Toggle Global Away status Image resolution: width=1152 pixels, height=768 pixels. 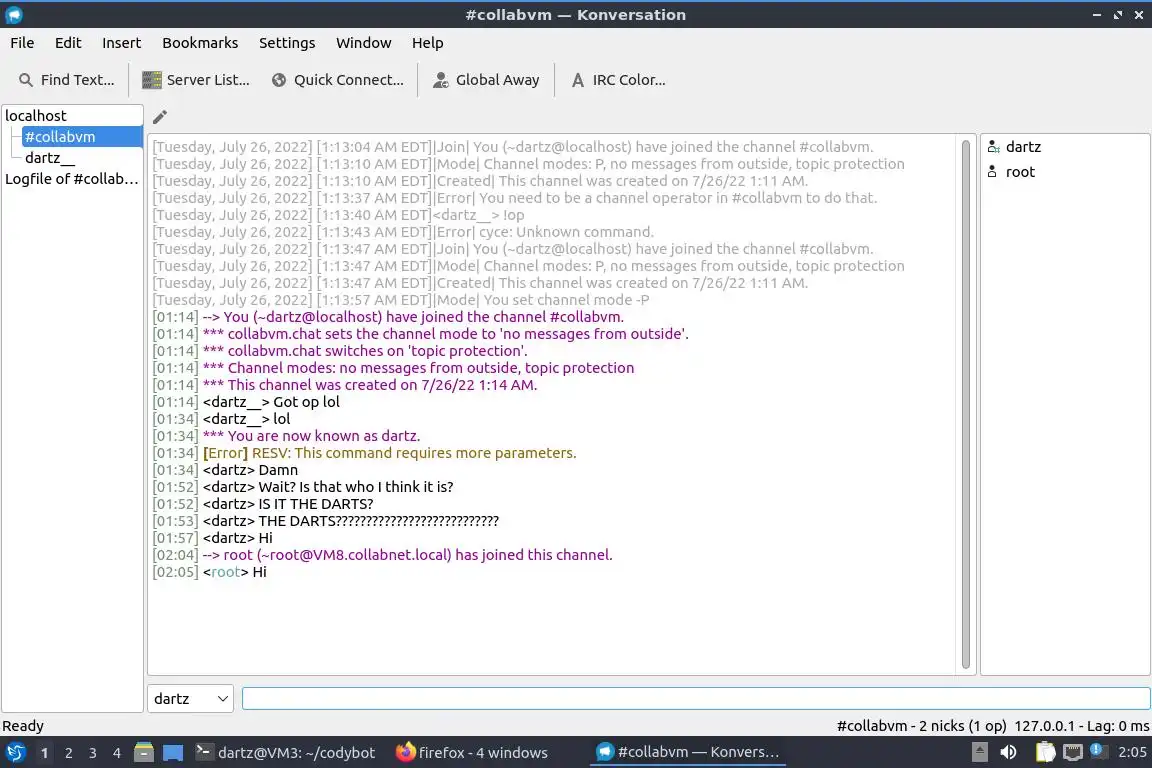click(x=486, y=79)
